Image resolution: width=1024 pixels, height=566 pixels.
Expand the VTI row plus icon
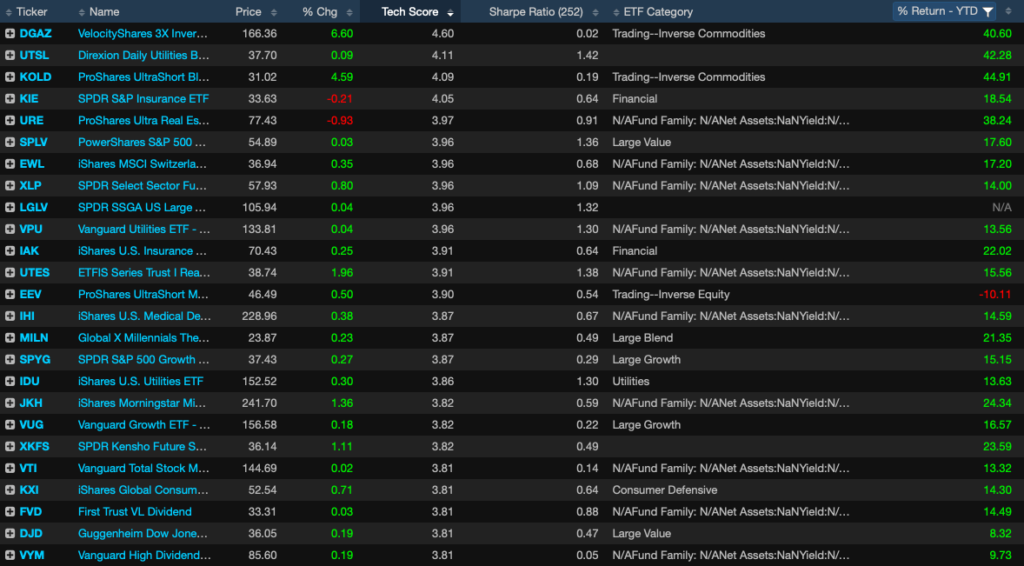(x=10, y=469)
